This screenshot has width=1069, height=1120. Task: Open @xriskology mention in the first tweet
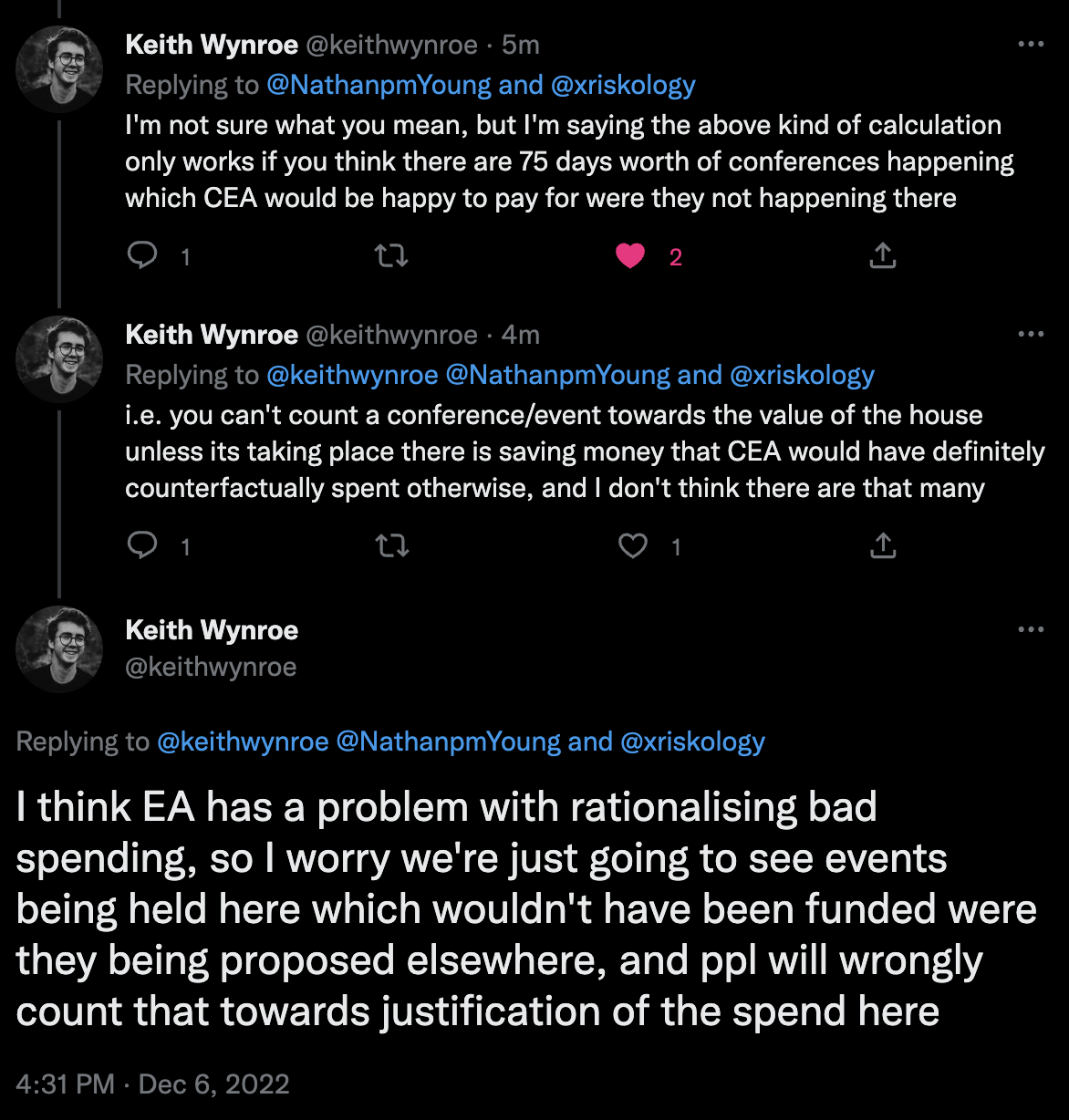click(x=623, y=86)
